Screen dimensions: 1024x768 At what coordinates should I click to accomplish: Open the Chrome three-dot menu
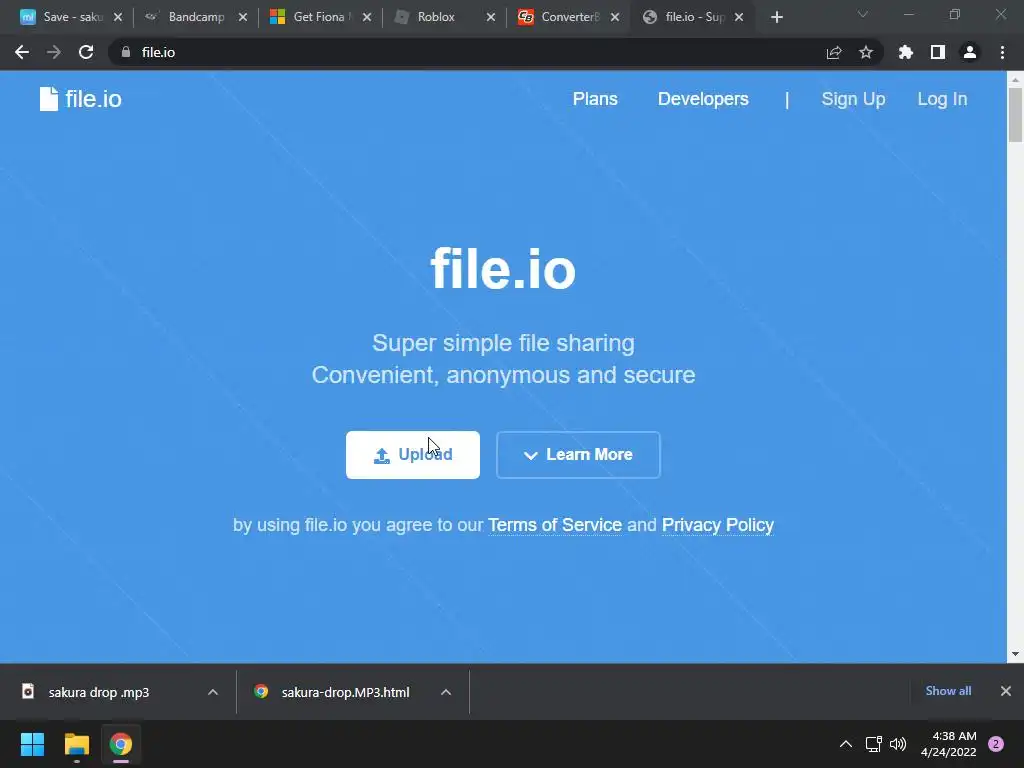pyautogui.click(x=1002, y=52)
